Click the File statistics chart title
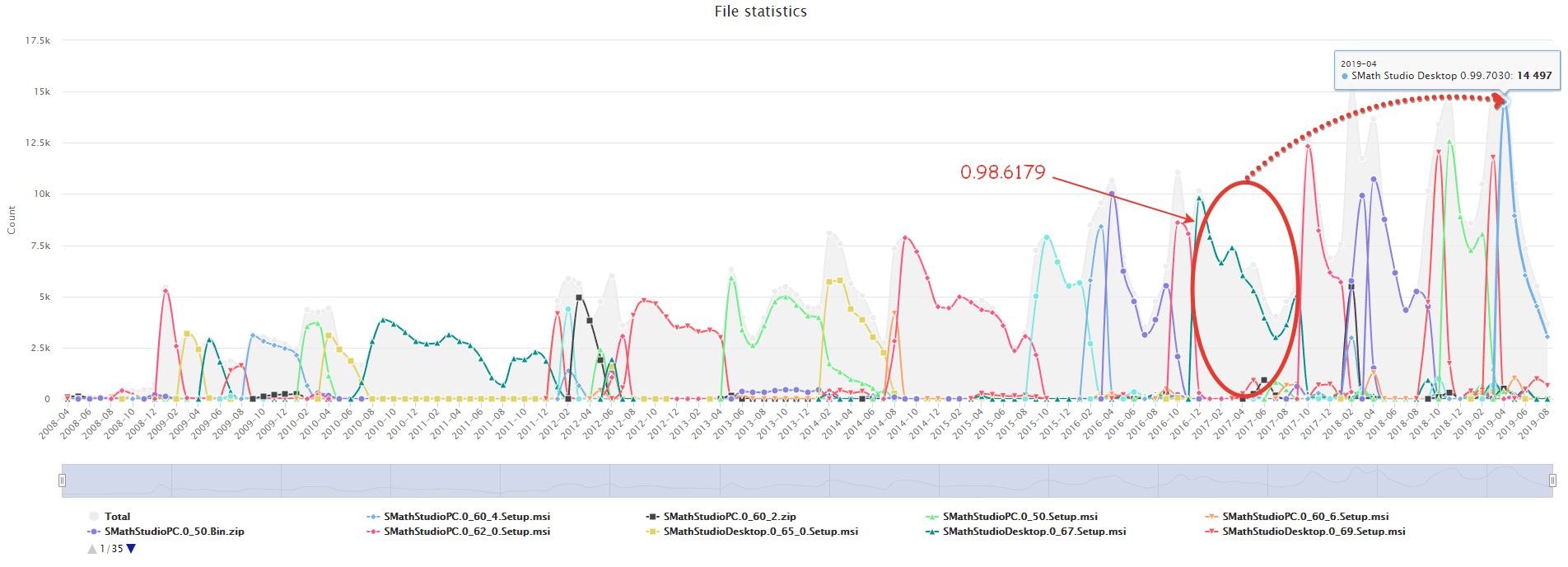Viewport: 1568px width, 567px height. [x=760, y=12]
